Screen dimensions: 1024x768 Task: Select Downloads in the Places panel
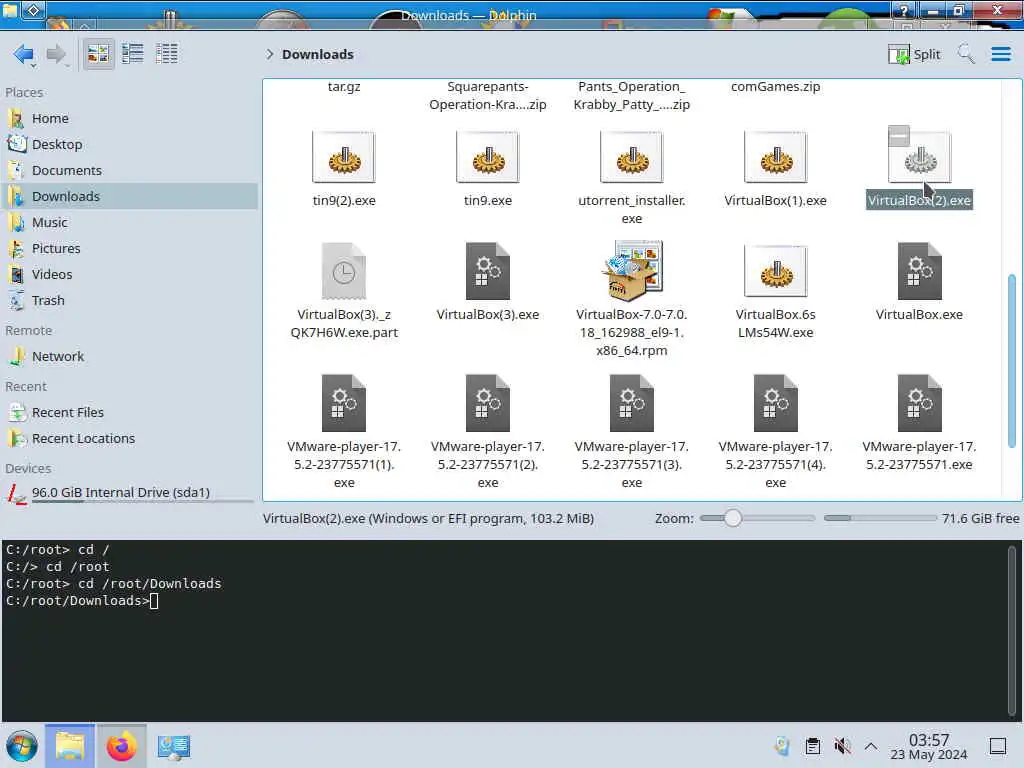(129, 197)
